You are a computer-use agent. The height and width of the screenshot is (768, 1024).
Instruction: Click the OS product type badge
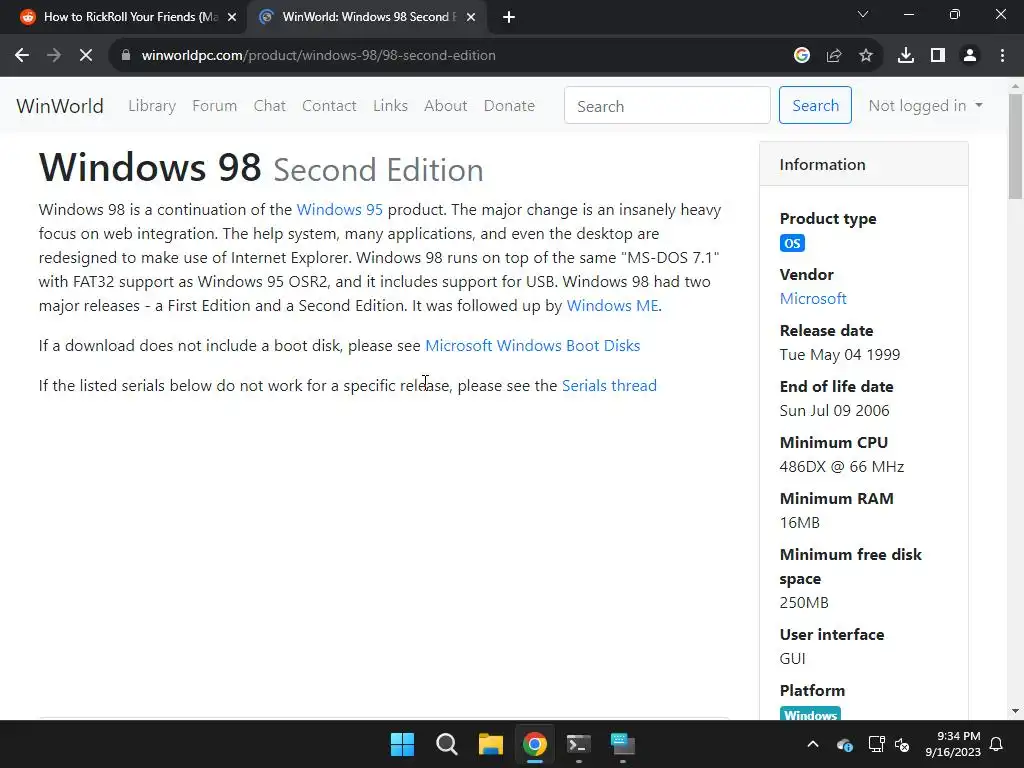[792, 243]
